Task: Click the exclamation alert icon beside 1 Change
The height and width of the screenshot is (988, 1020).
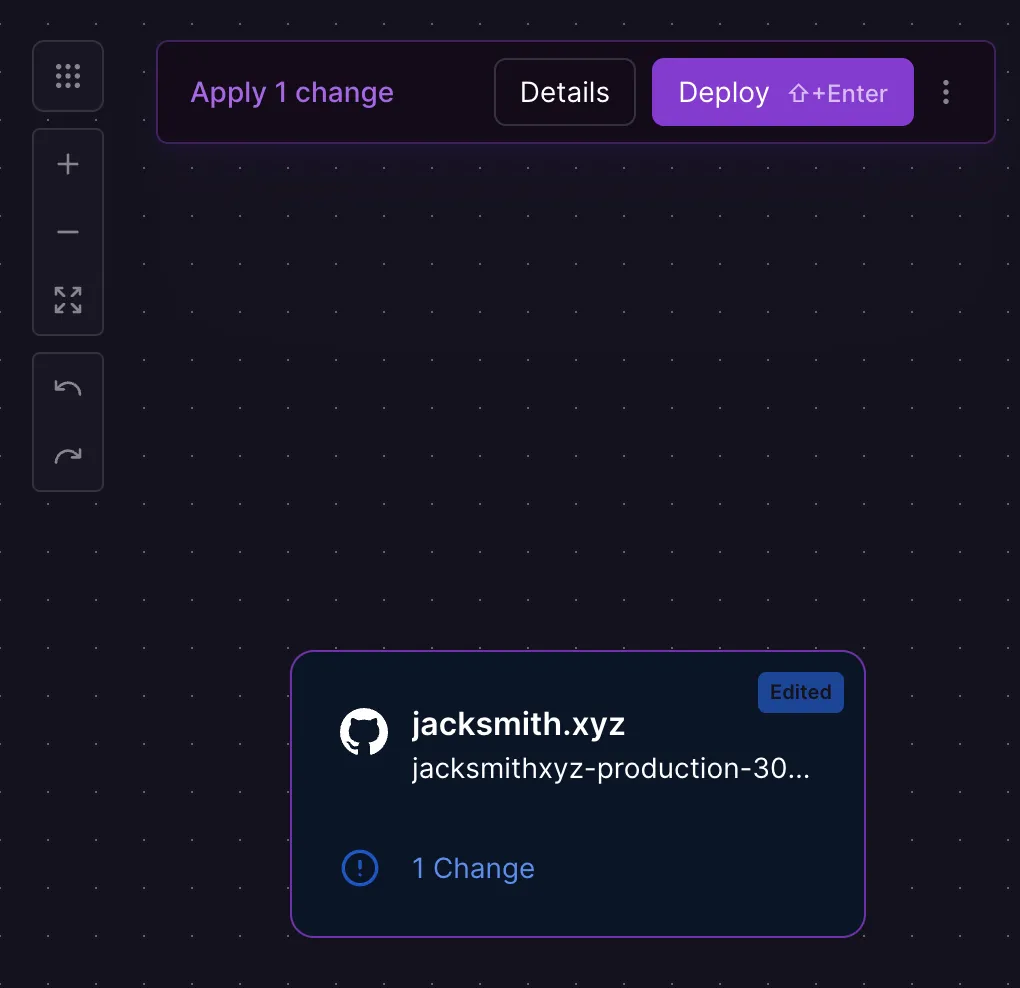Action: [x=360, y=868]
